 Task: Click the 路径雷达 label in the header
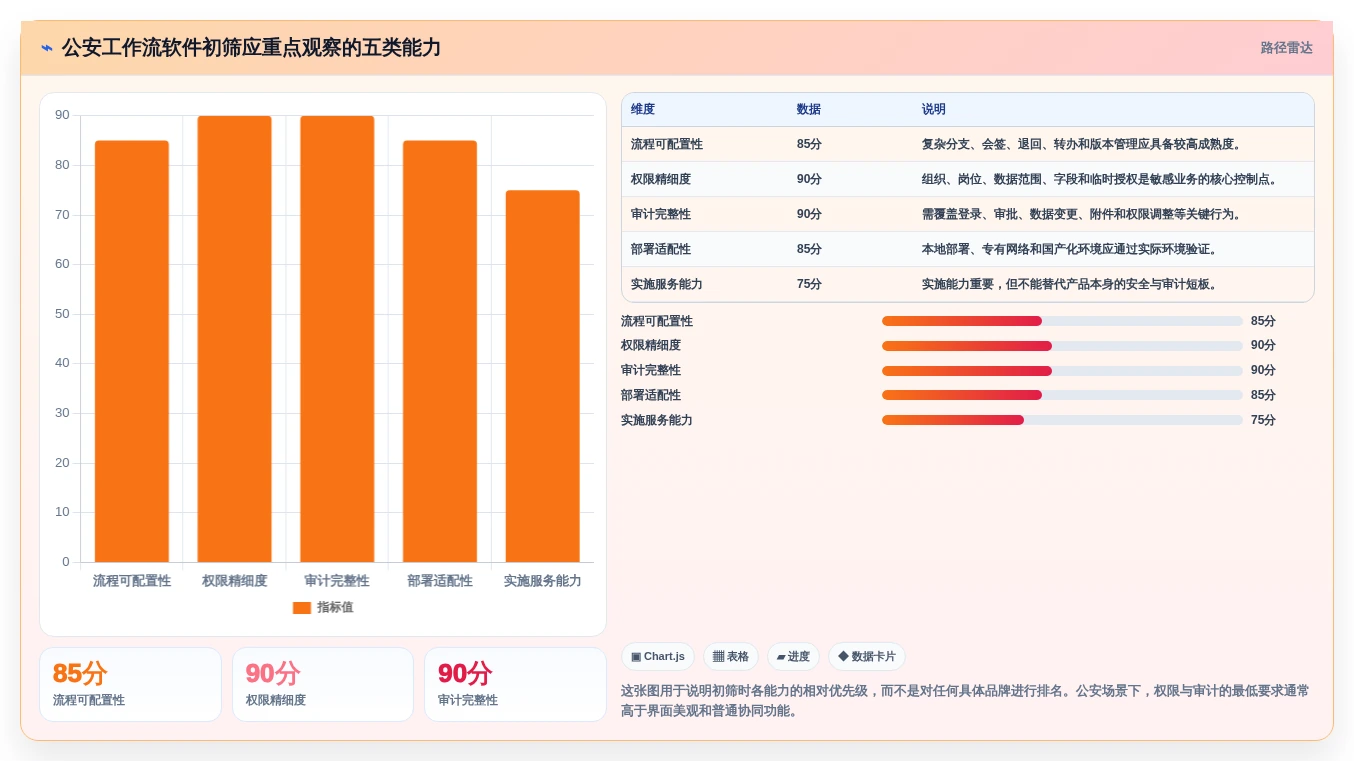tap(1286, 48)
